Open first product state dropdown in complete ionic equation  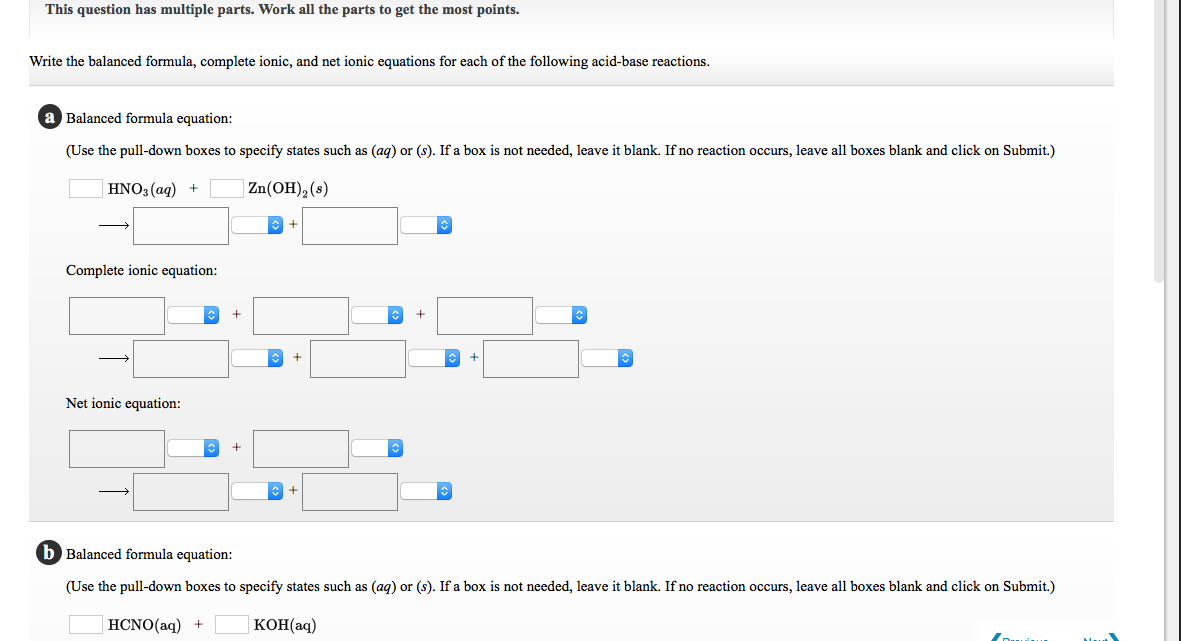[272, 358]
